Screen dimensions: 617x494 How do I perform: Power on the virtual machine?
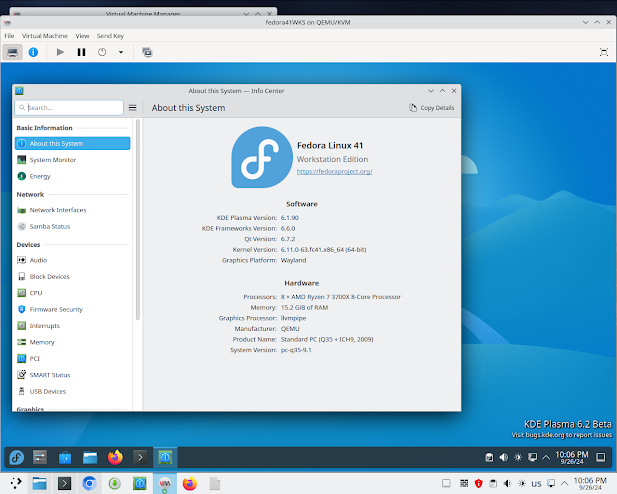(60, 52)
